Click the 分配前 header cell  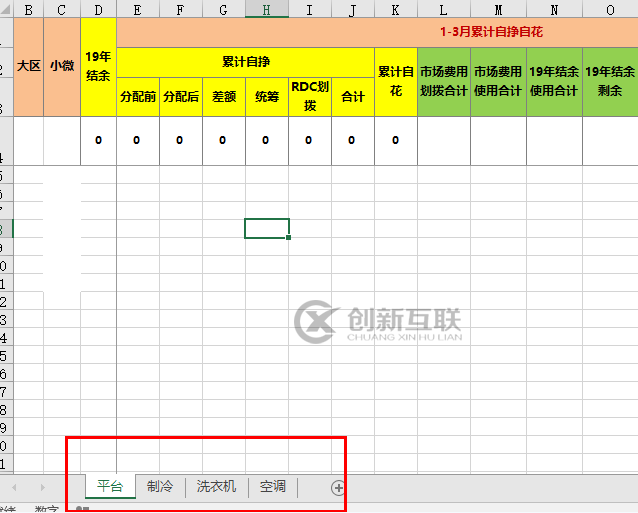138,97
